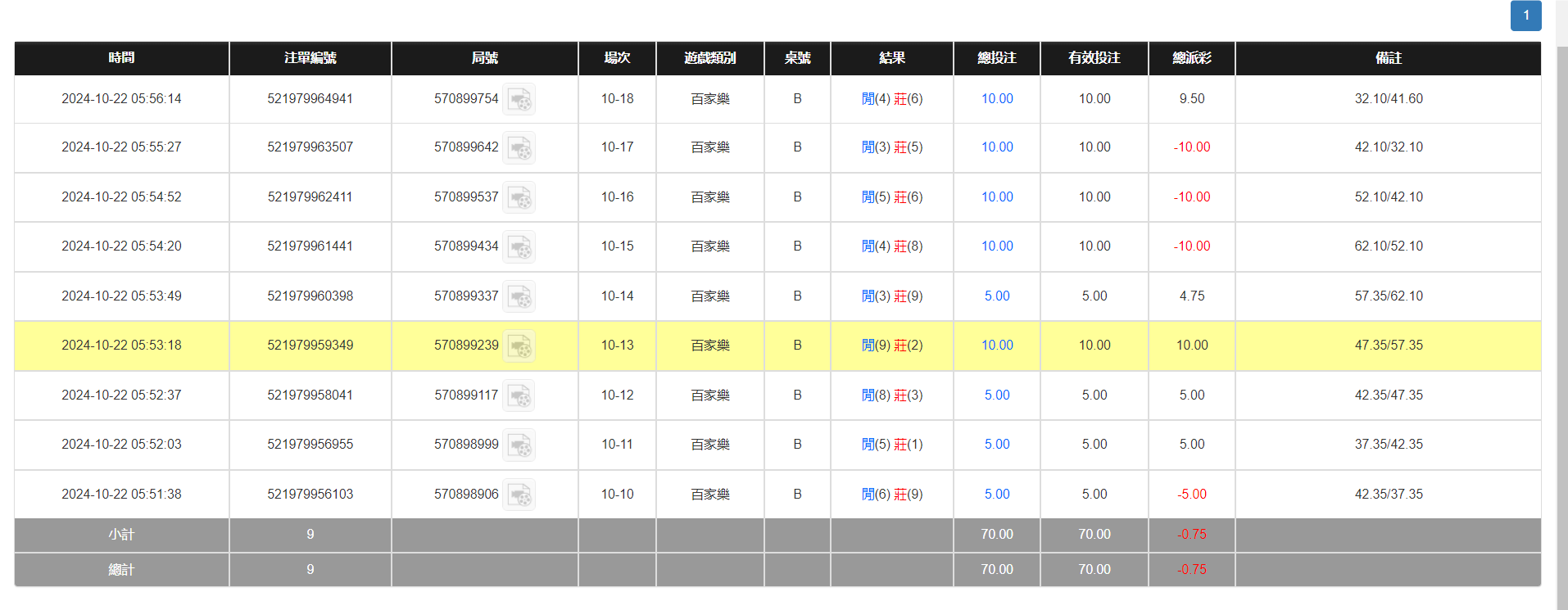The width and height of the screenshot is (1568, 610).
Task: Click the 時間 column header
Action: coord(121,58)
